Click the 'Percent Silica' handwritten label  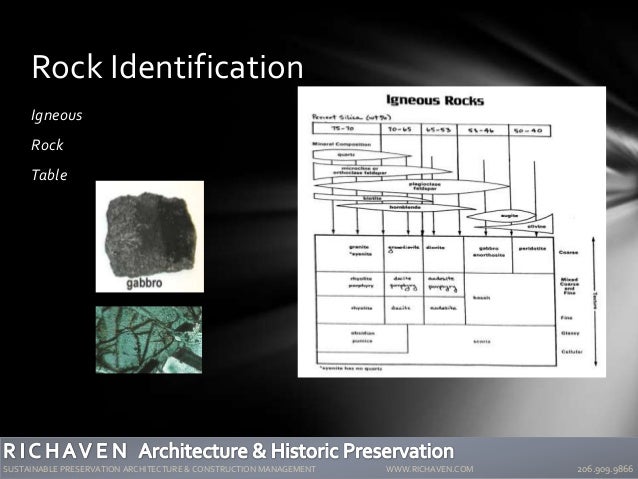coord(351,117)
